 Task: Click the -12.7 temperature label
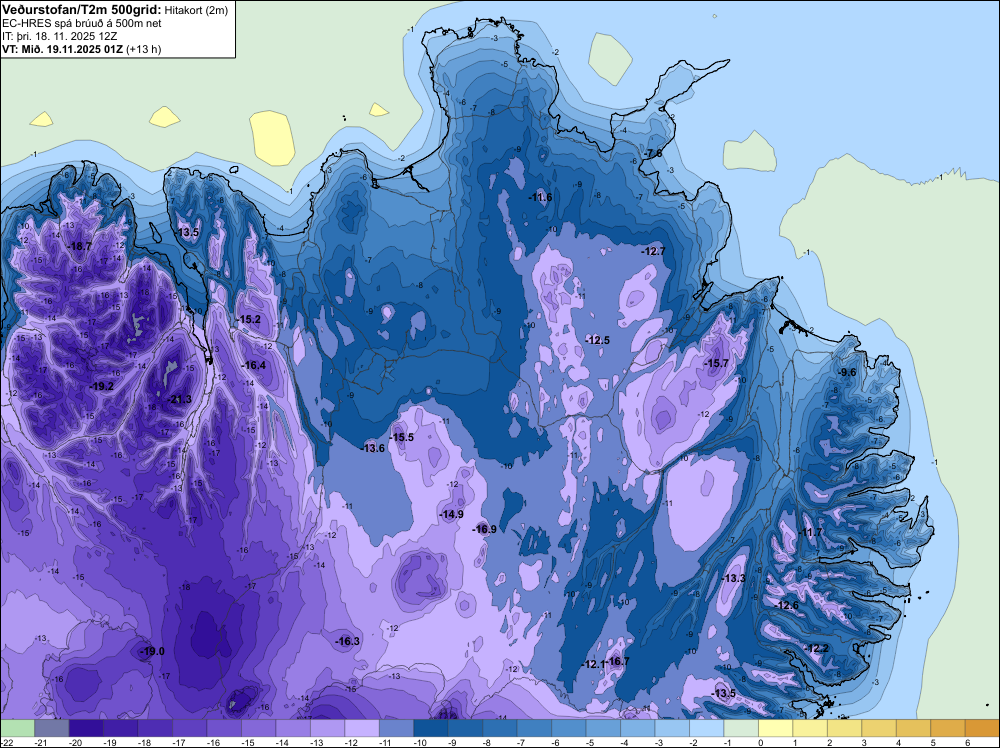654,251
